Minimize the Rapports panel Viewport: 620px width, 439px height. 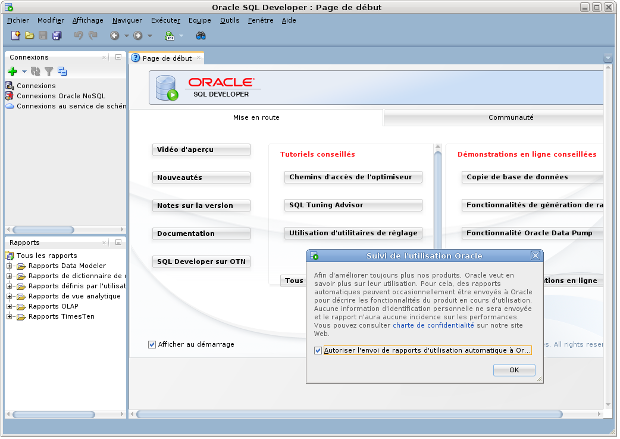[118, 242]
